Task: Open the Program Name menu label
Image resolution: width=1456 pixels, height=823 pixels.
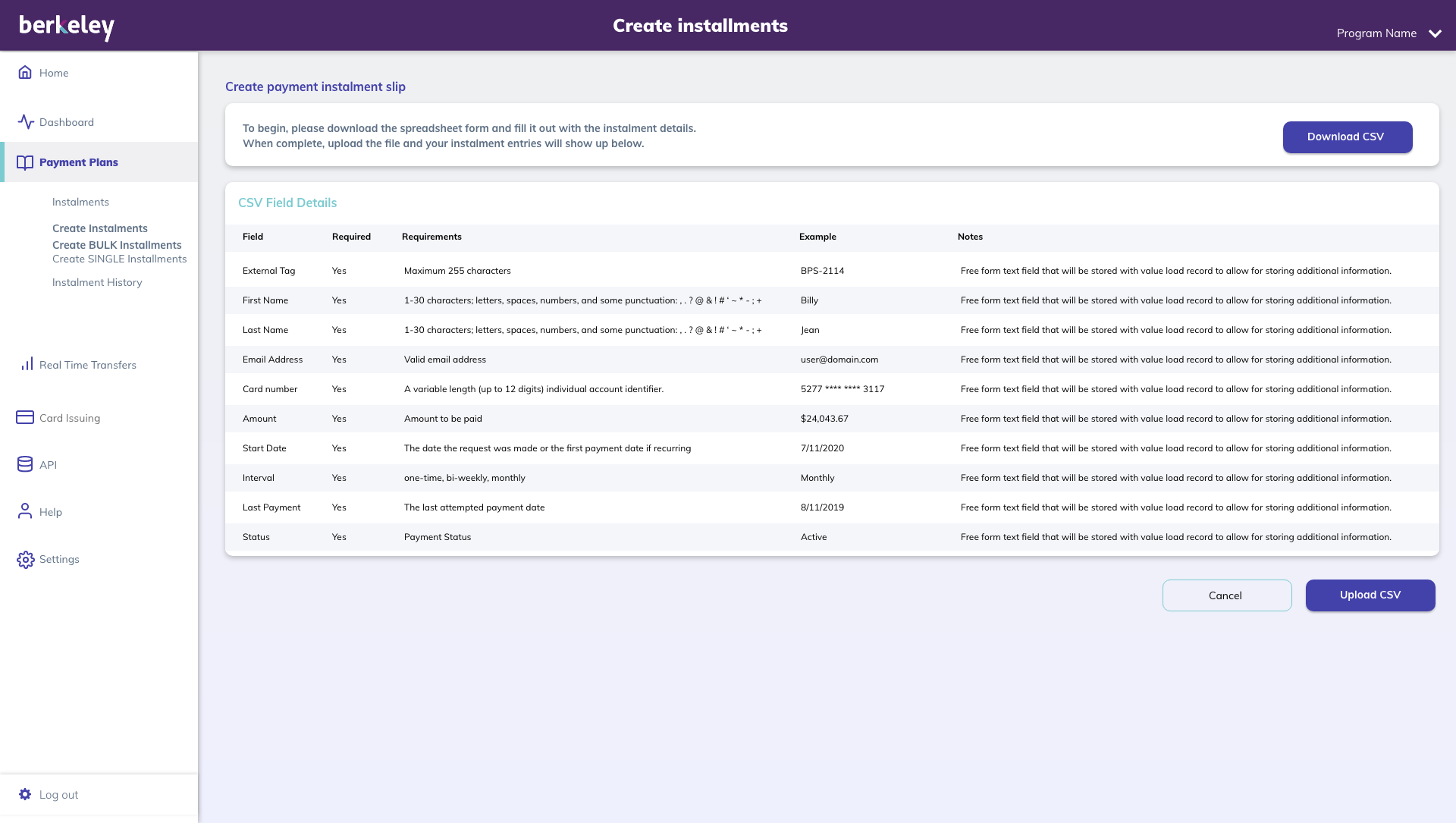Action: pyautogui.click(x=1376, y=33)
